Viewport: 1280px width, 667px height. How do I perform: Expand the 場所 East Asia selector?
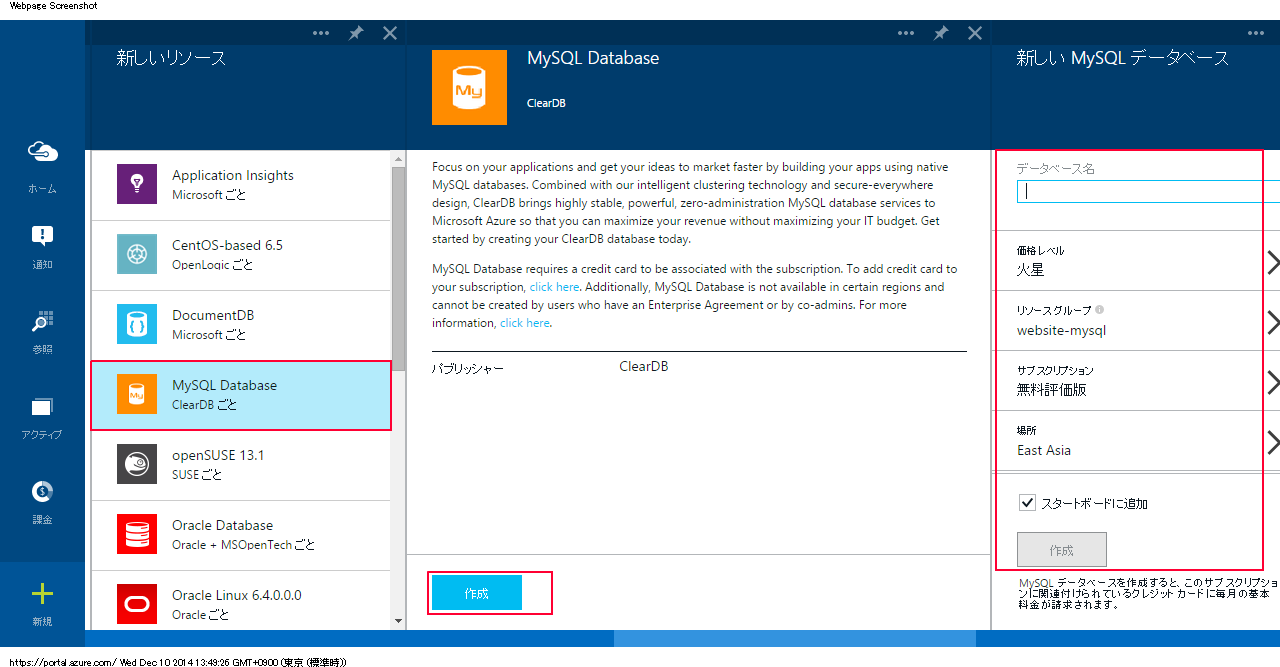(1136, 441)
